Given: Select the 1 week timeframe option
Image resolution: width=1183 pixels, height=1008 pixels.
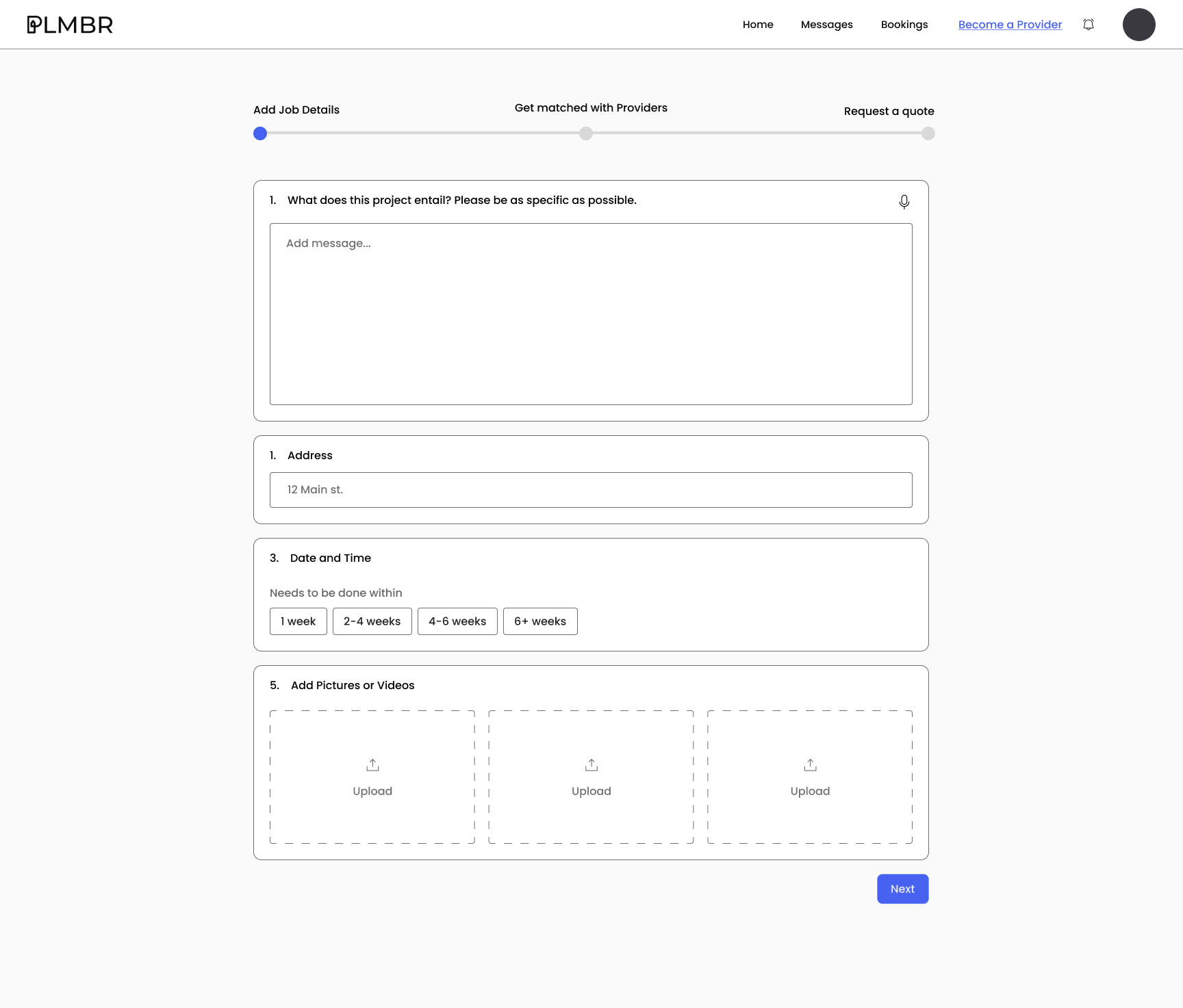Looking at the screenshot, I should pos(298,621).
